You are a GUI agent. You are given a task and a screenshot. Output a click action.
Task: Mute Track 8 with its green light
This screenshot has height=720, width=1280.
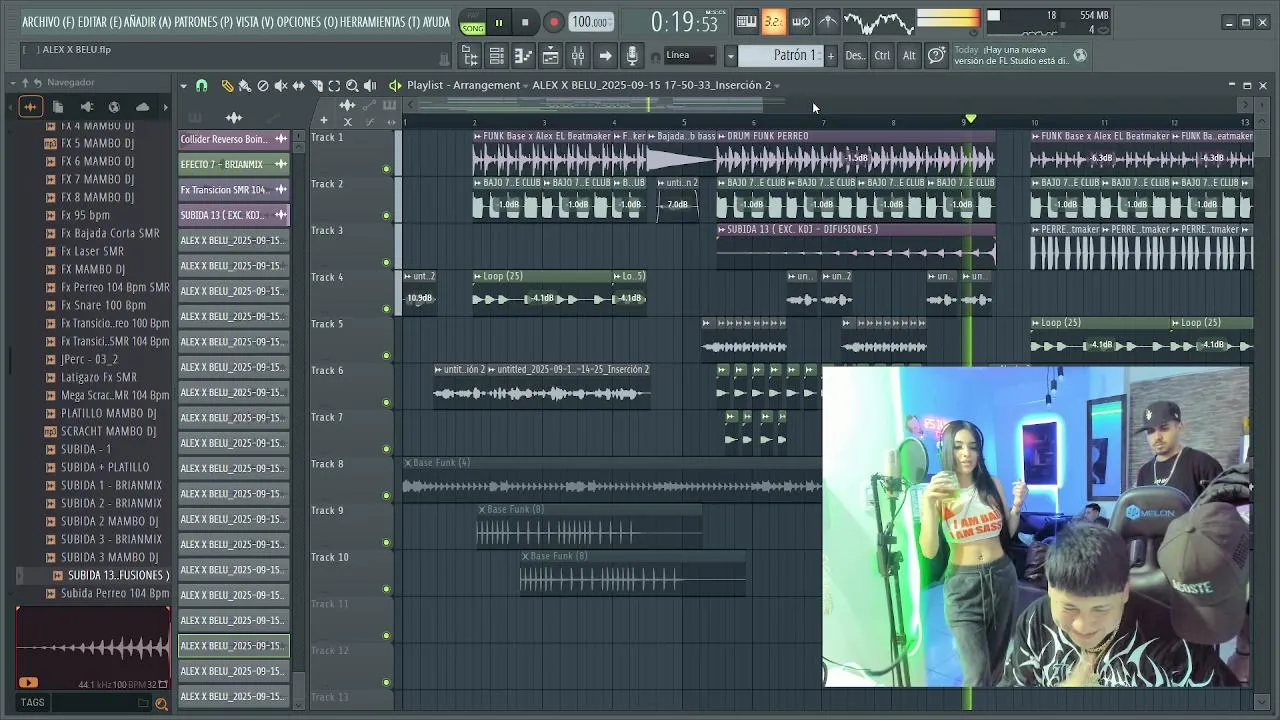tap(386, 496)
